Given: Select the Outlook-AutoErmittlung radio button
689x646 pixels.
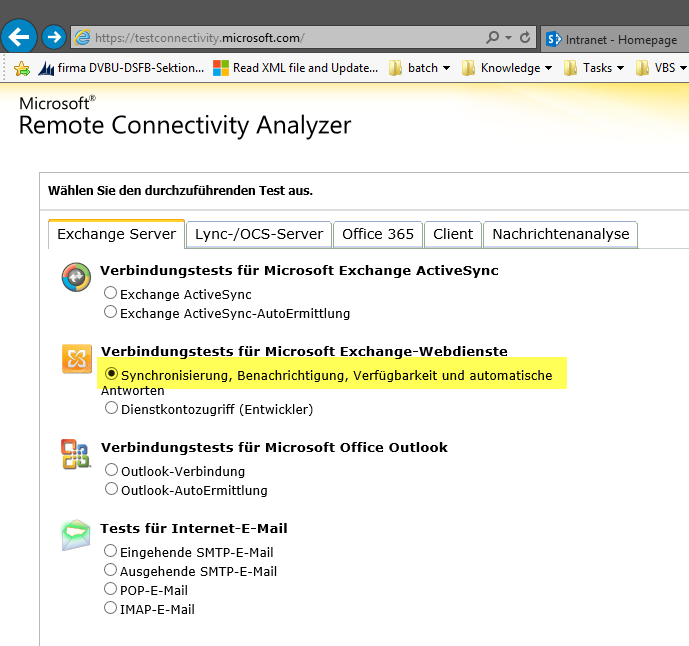Looking at the screenshot, I should click(x=111, y=489).
